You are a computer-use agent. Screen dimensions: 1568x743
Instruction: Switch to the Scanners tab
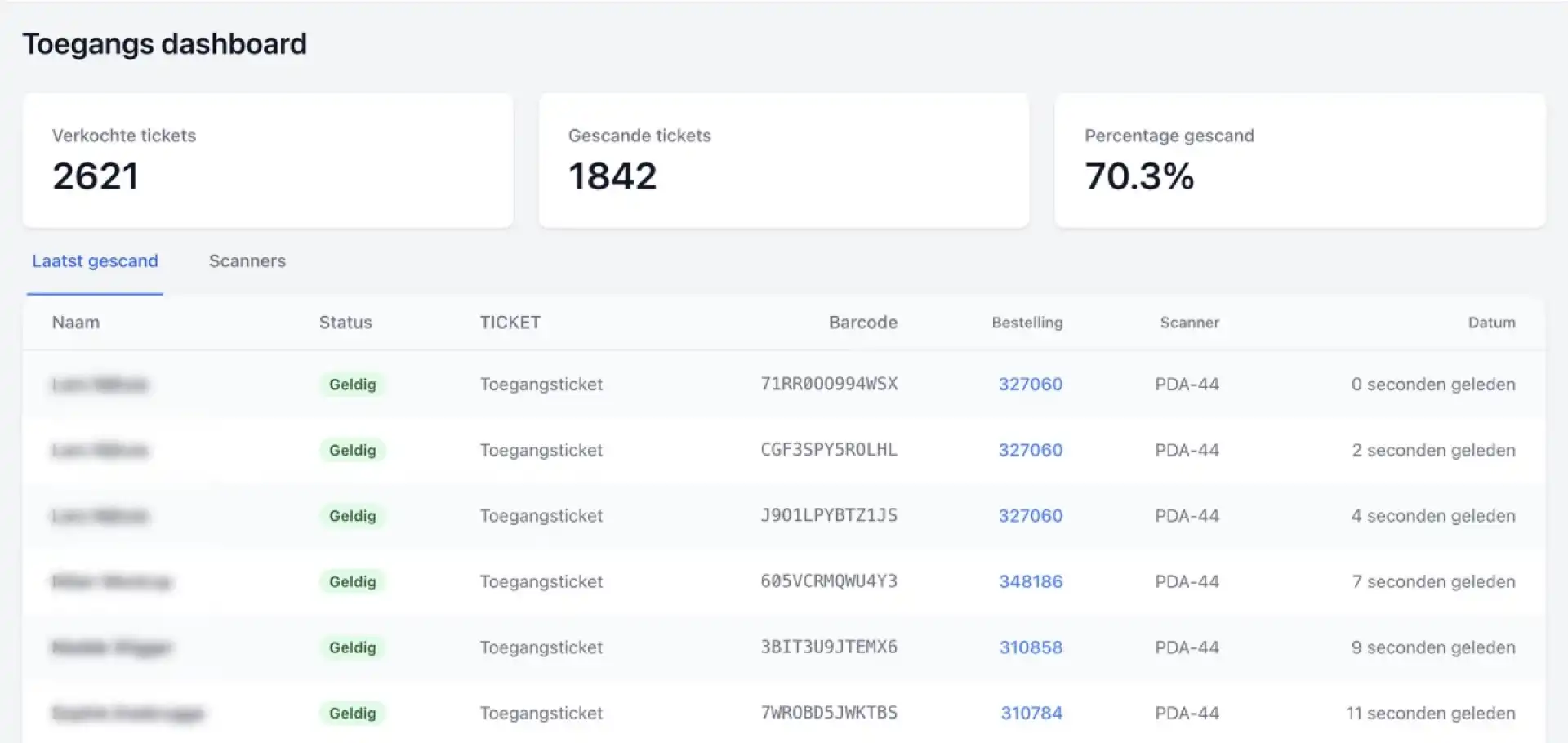click(x=247, y=261)
